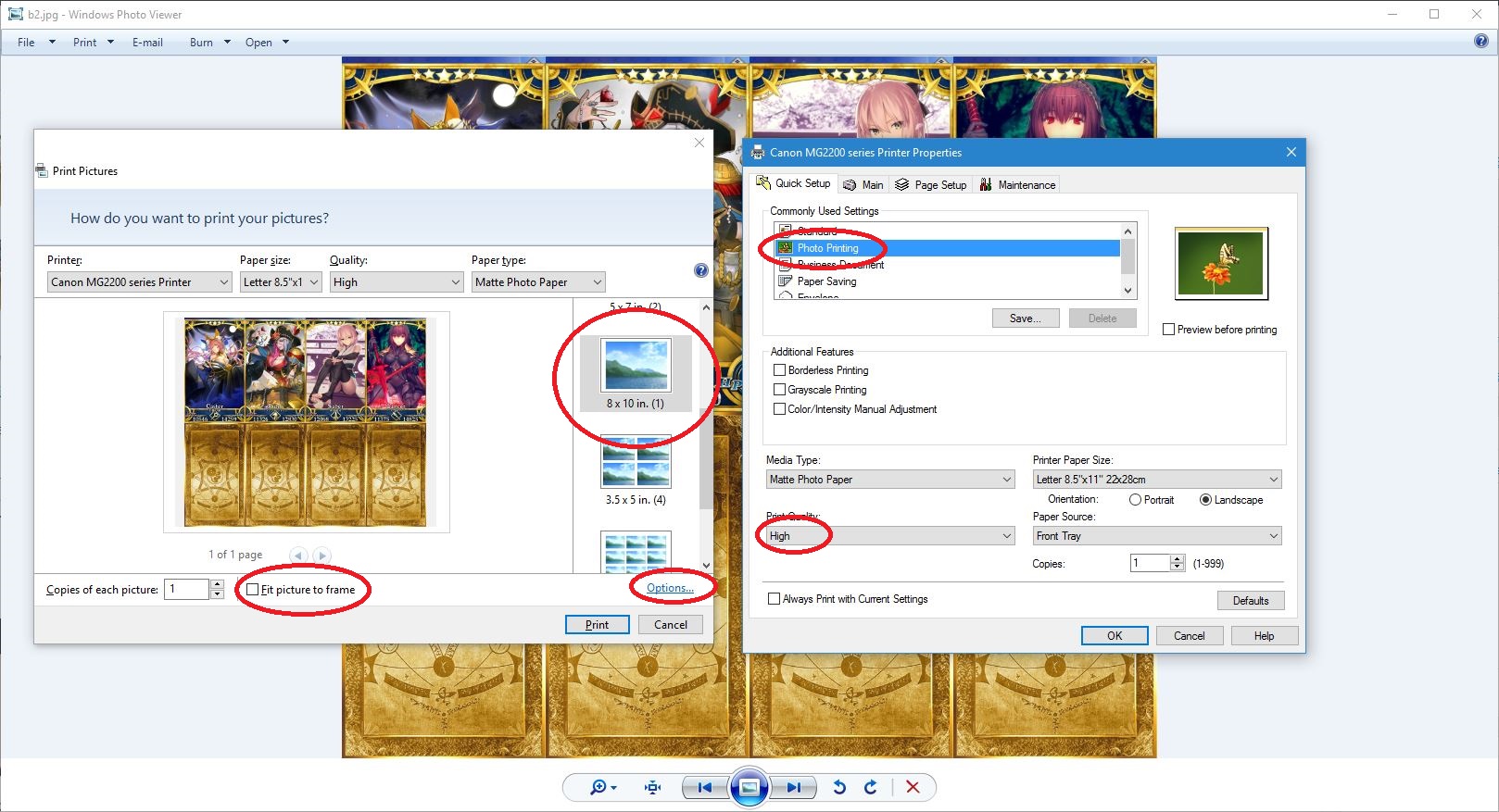The width and height of the screenshot is (1499, 812).
Task: Select Paper Saving setting
Action: click(947, 281)
